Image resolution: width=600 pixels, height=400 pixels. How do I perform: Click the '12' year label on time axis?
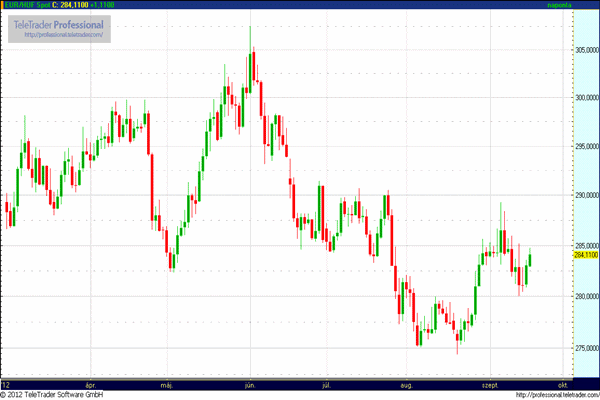coord(5,385)
